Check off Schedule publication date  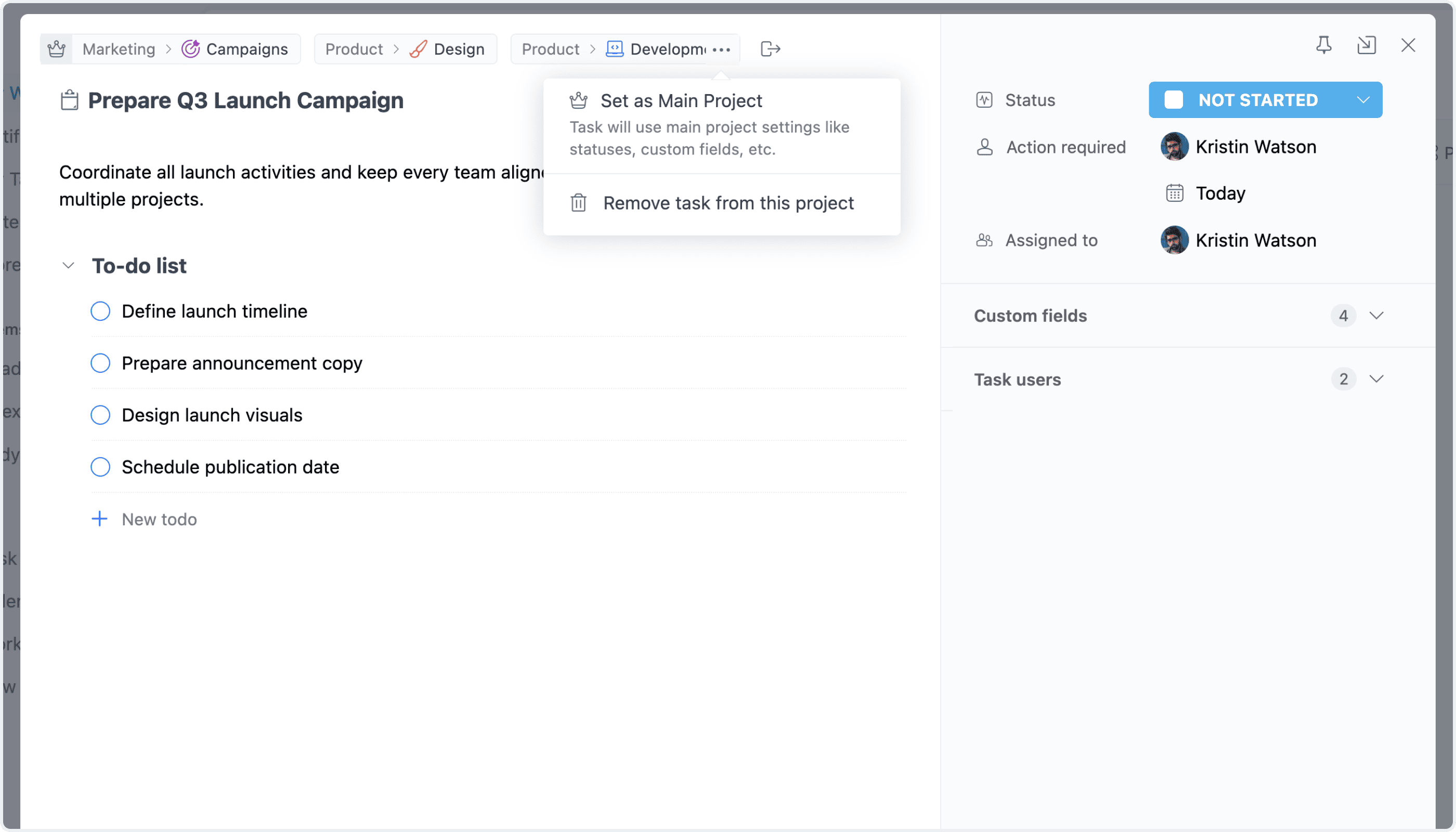point(100,467)
